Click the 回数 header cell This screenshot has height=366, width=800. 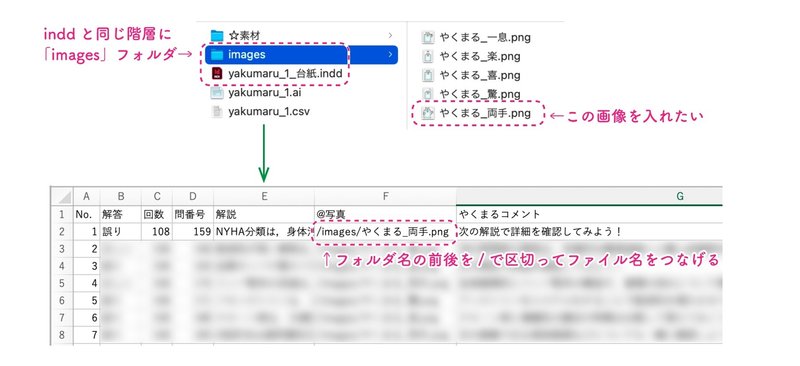(x=157, y=214)
